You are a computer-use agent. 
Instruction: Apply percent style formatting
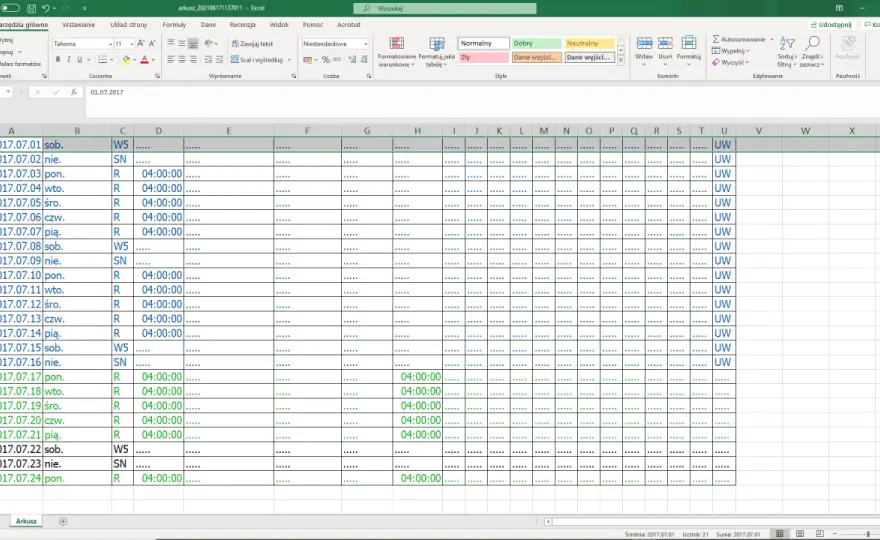[x=326, y=60]
